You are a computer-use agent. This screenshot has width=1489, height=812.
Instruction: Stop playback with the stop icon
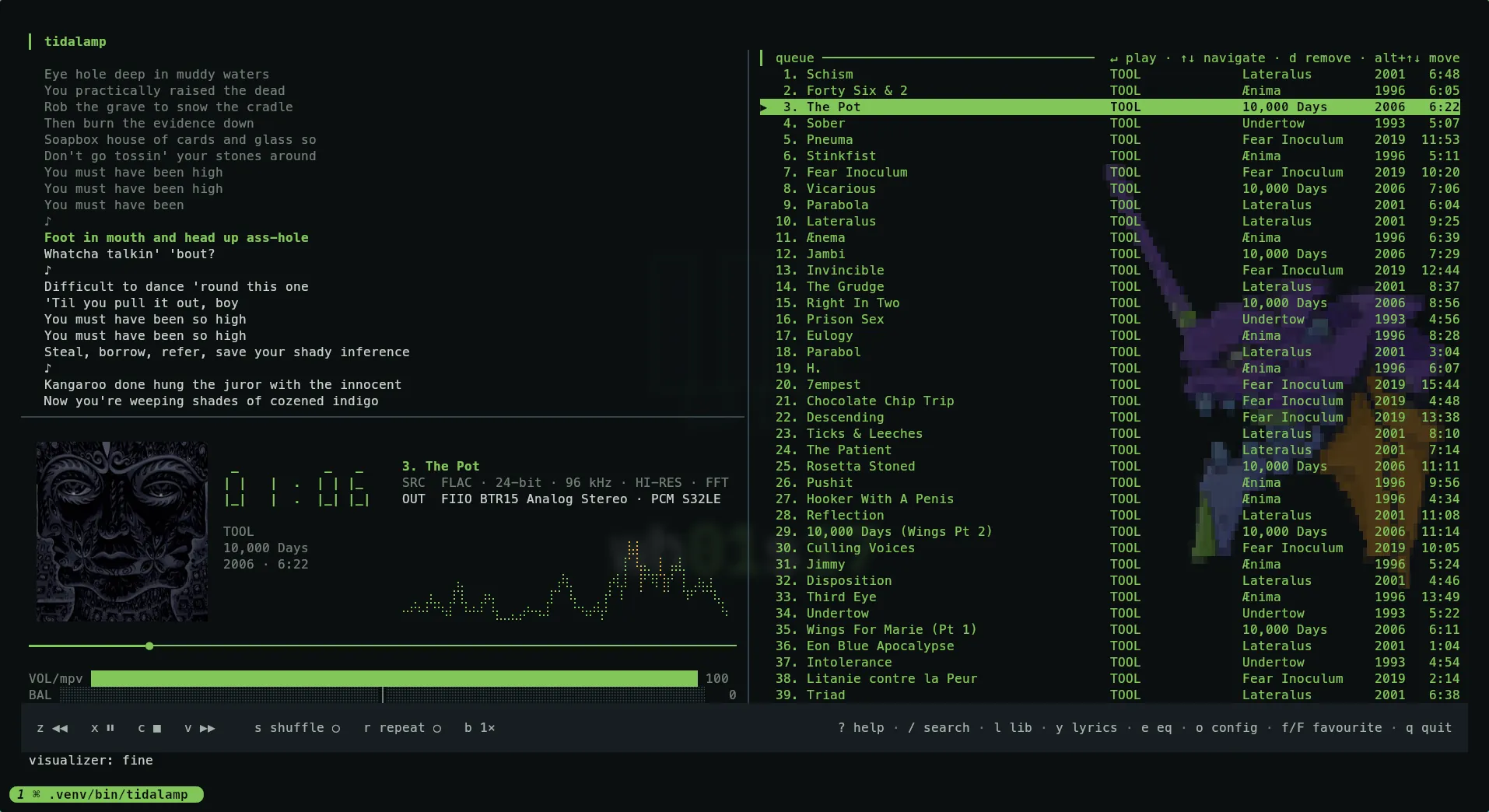pyautogui.click(x=156, y=728)
